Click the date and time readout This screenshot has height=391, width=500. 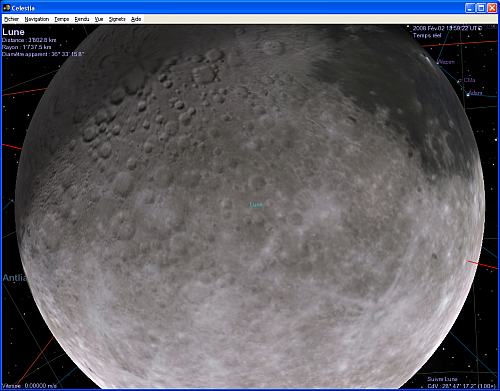point(447,29)
